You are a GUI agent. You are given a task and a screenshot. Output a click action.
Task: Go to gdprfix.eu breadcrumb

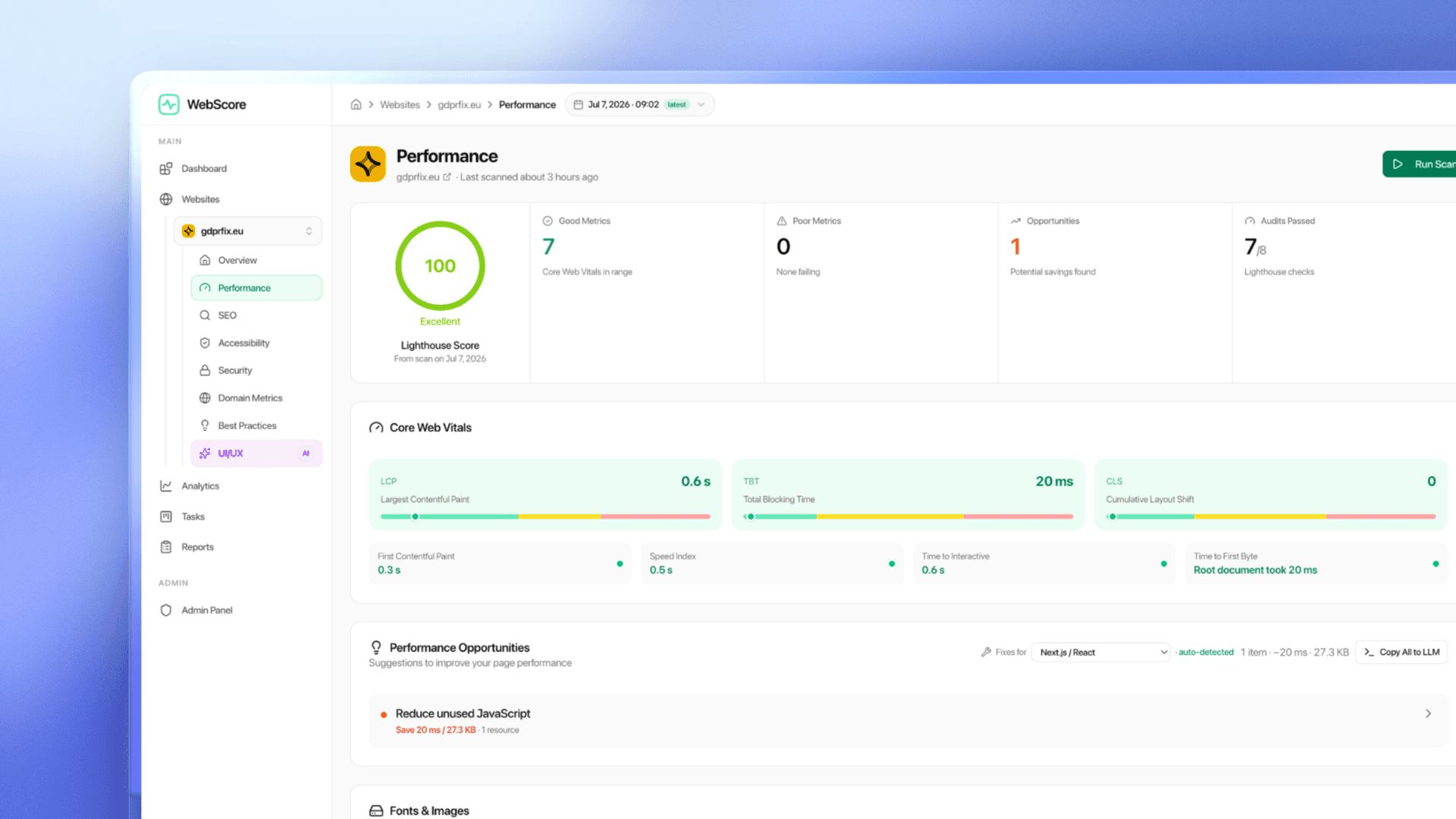click(459, 105)
